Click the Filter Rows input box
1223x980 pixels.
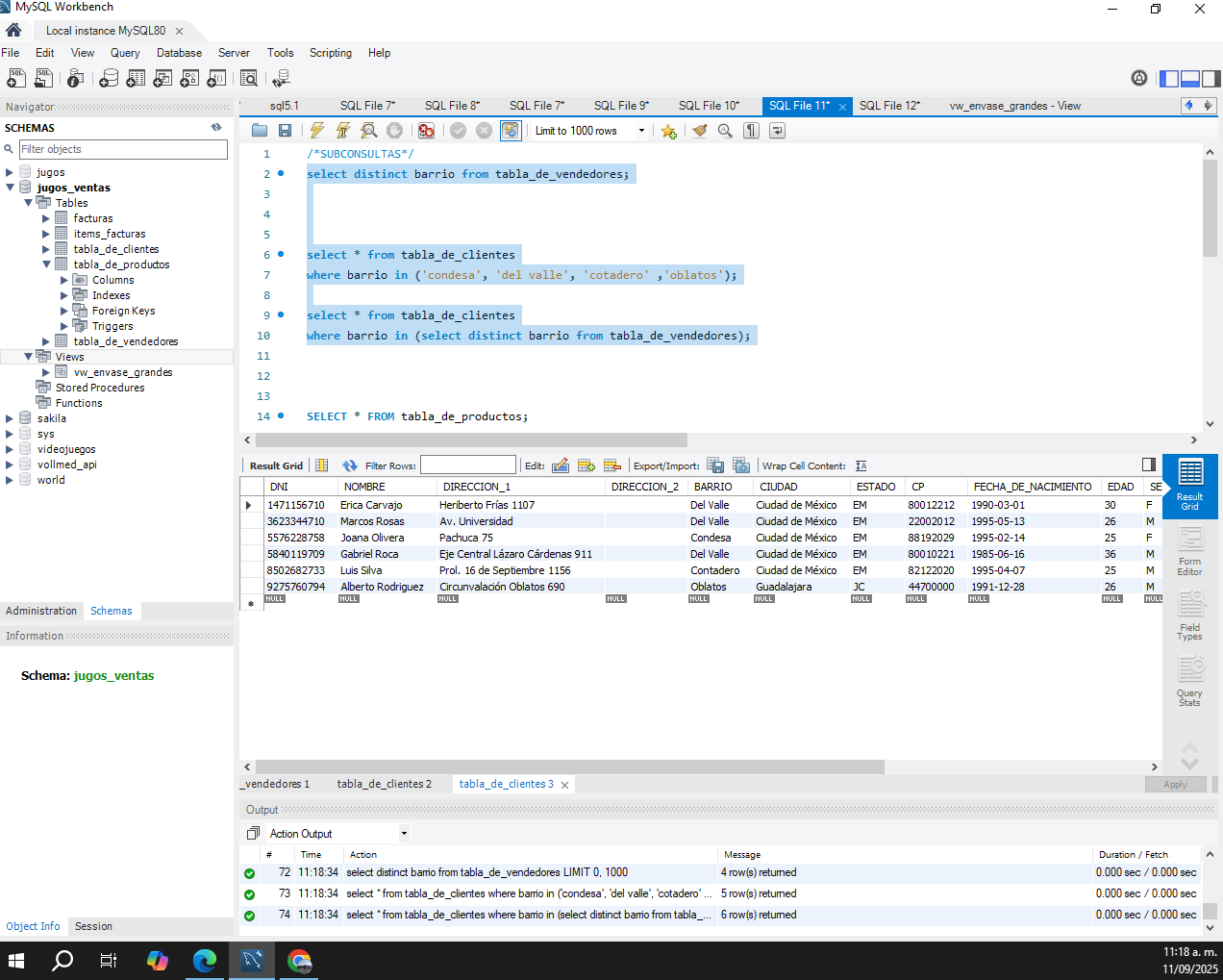pos(468,465)
